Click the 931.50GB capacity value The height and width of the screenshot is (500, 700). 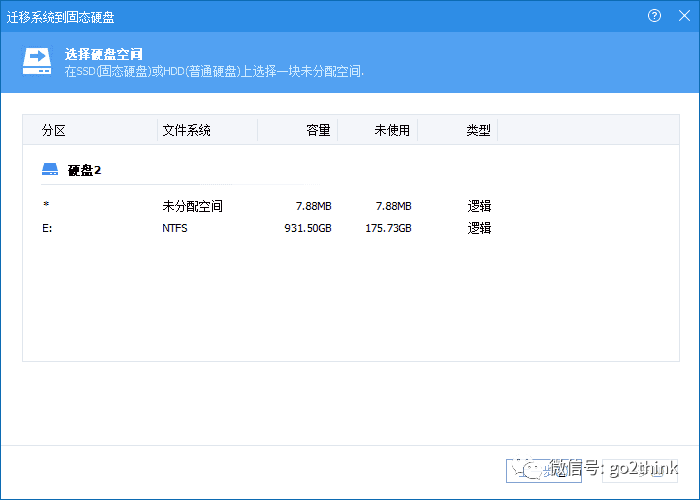(x=308, y=228)
